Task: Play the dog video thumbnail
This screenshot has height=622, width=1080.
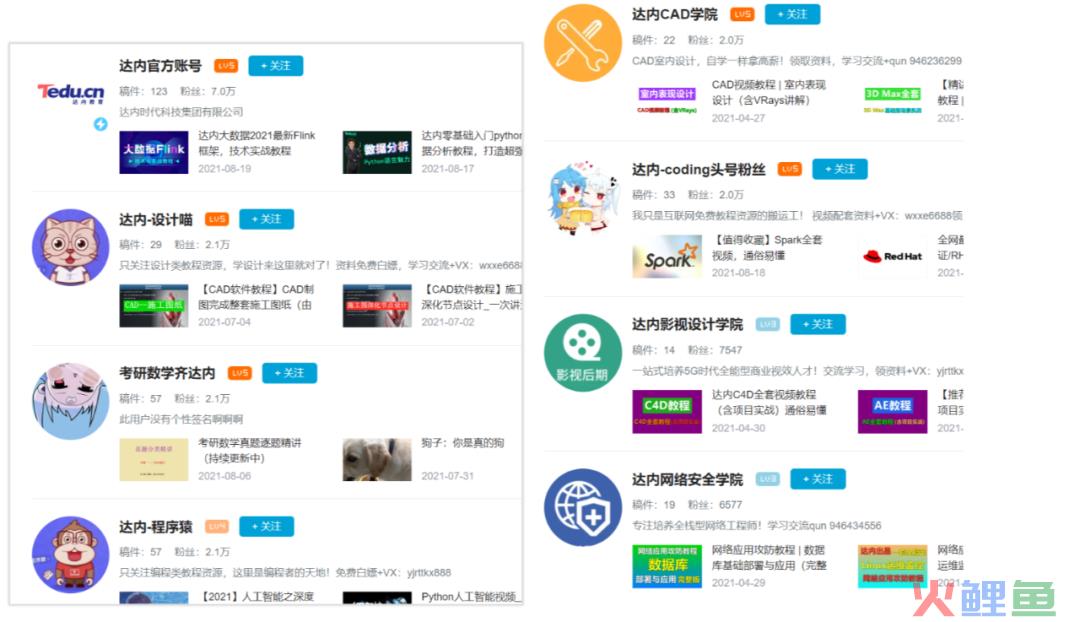Action: [x=377, y=459]
